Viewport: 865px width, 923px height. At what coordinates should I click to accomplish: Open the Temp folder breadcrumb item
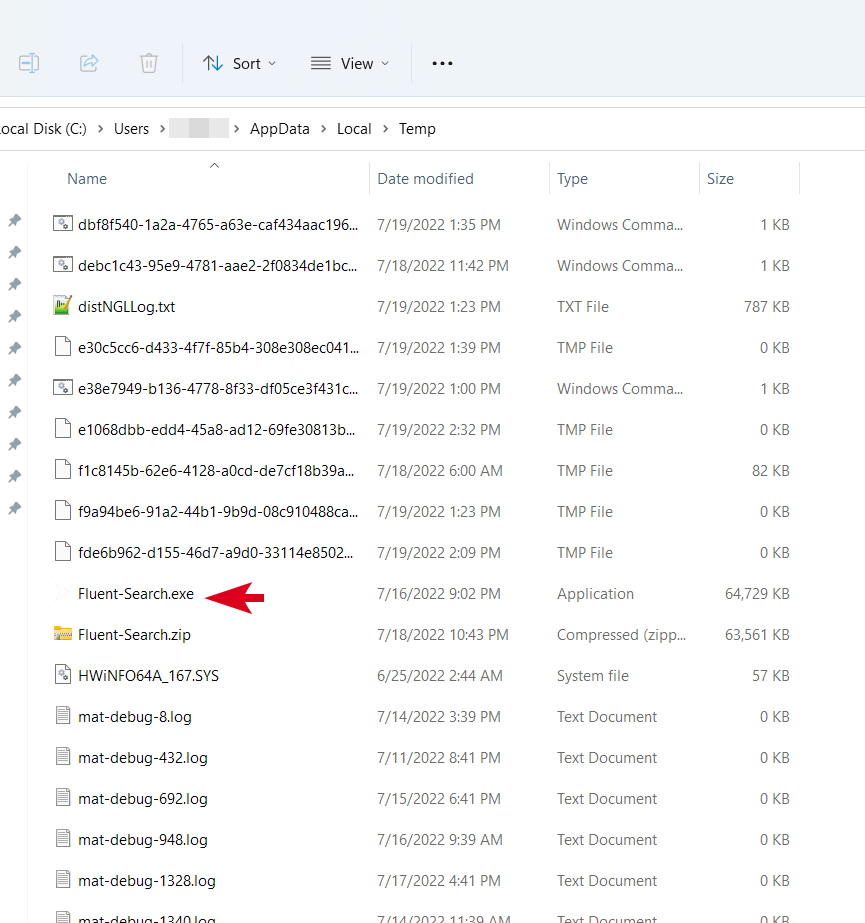pos(417,128)
